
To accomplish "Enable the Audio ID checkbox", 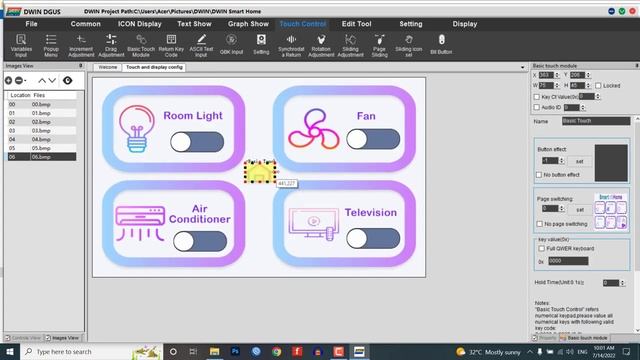I will (537, 107).
